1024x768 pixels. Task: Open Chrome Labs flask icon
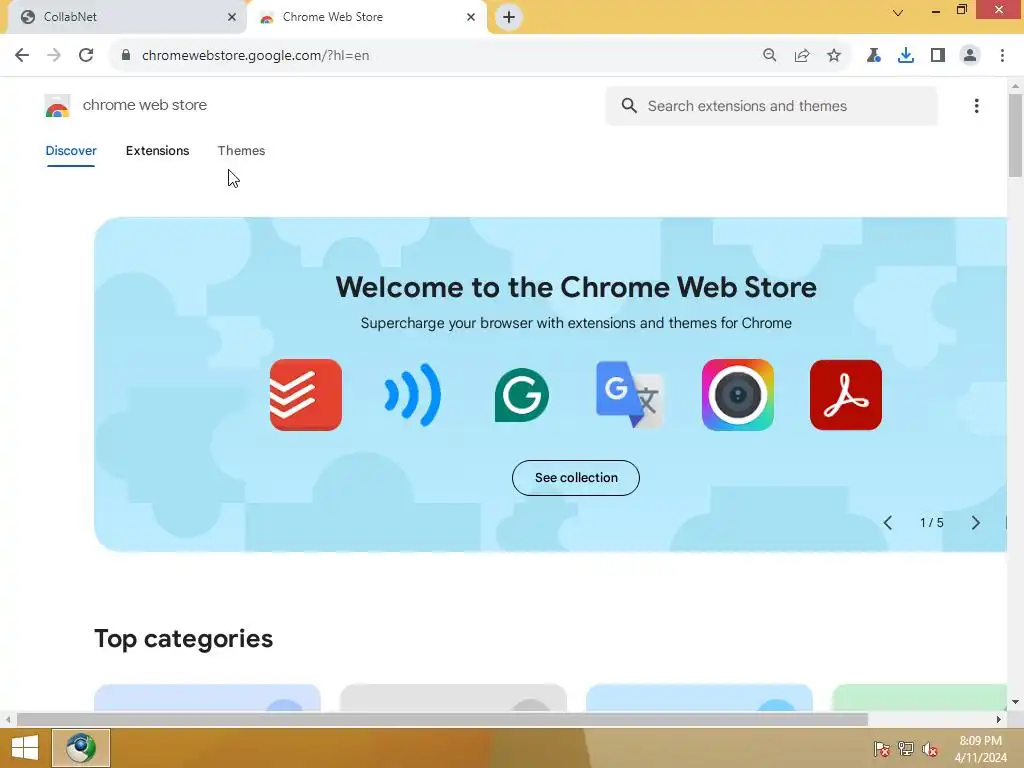coord(873,56)
